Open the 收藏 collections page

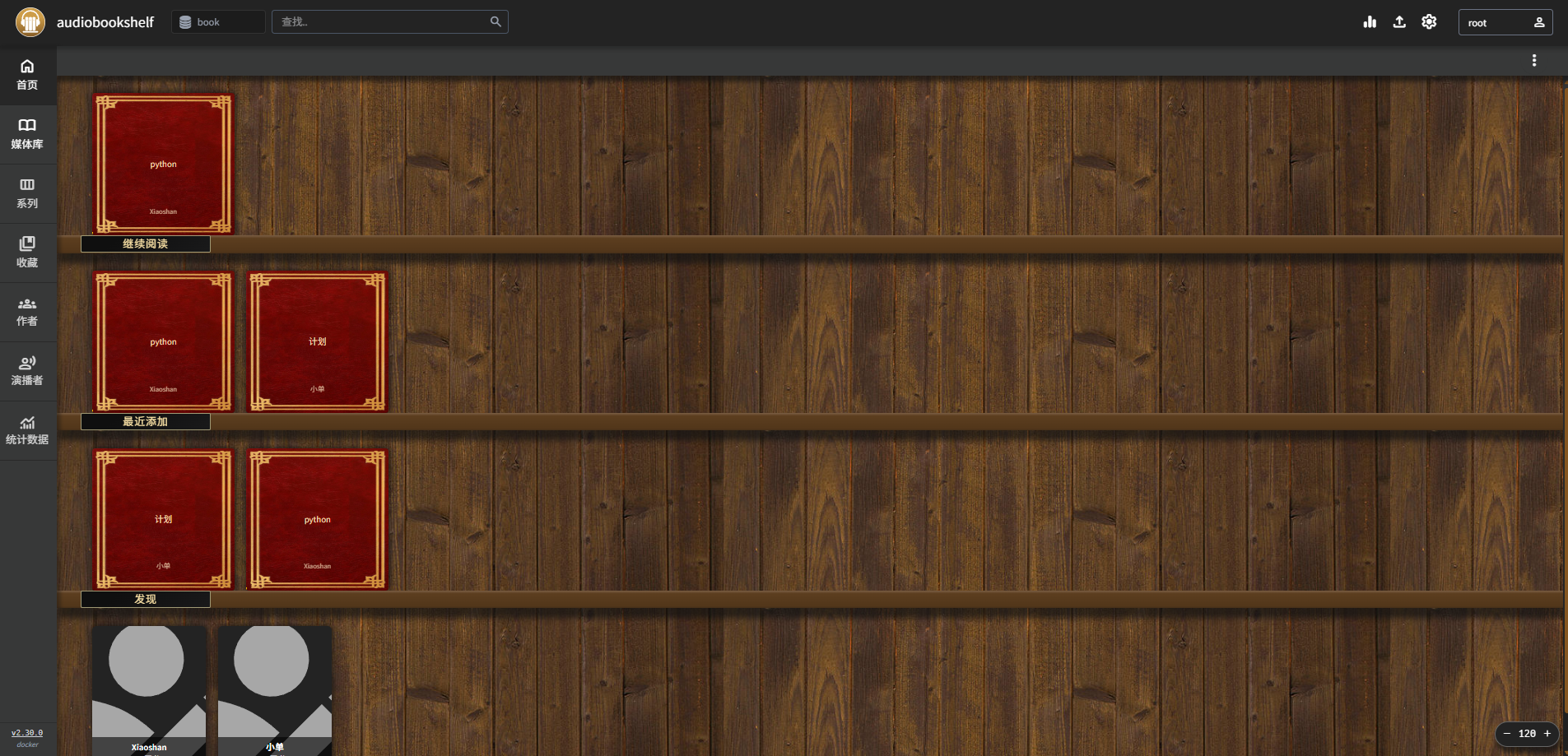click(28, 253)
